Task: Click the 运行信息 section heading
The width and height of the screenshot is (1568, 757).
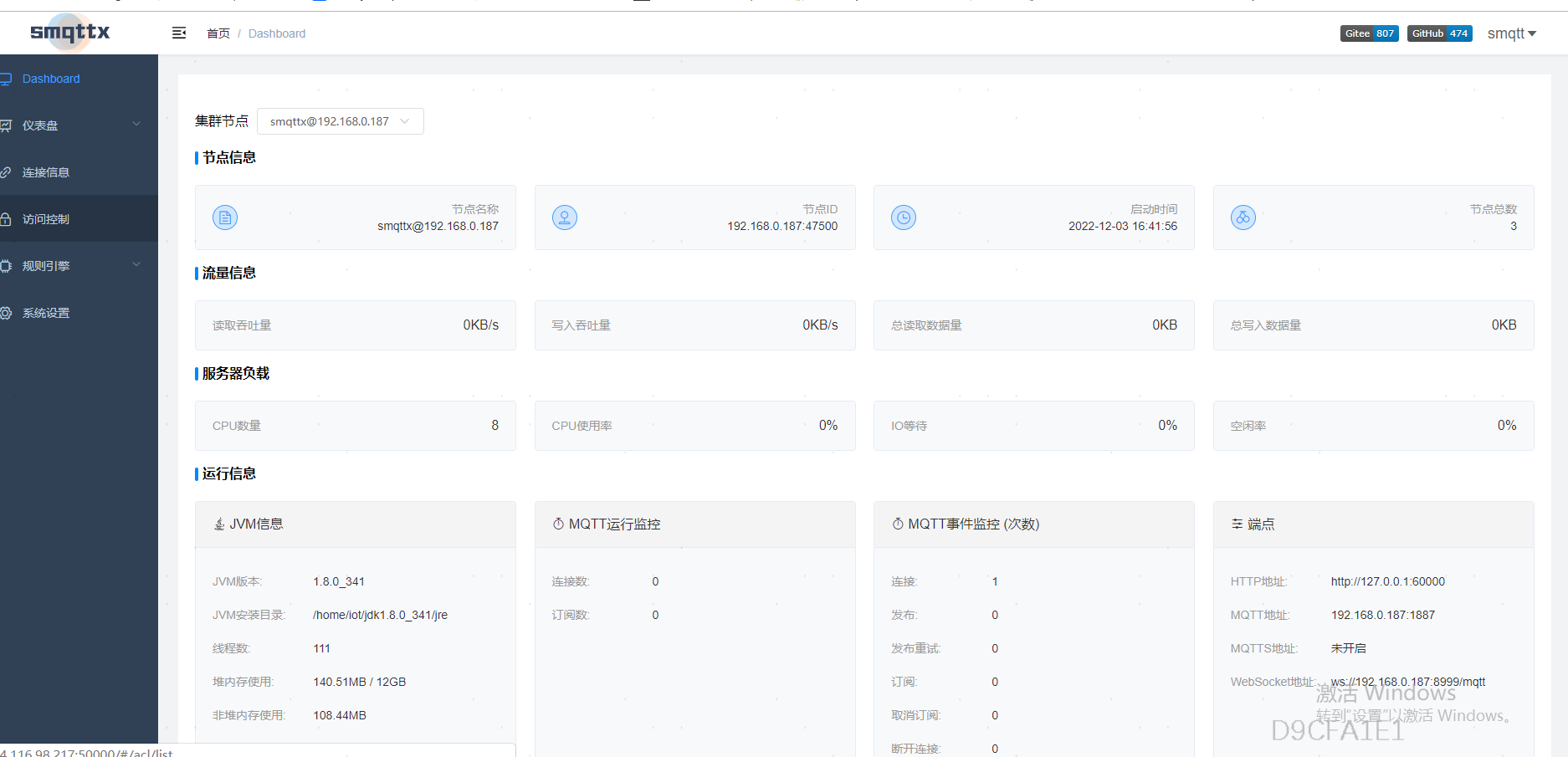Action: point(229,473)
